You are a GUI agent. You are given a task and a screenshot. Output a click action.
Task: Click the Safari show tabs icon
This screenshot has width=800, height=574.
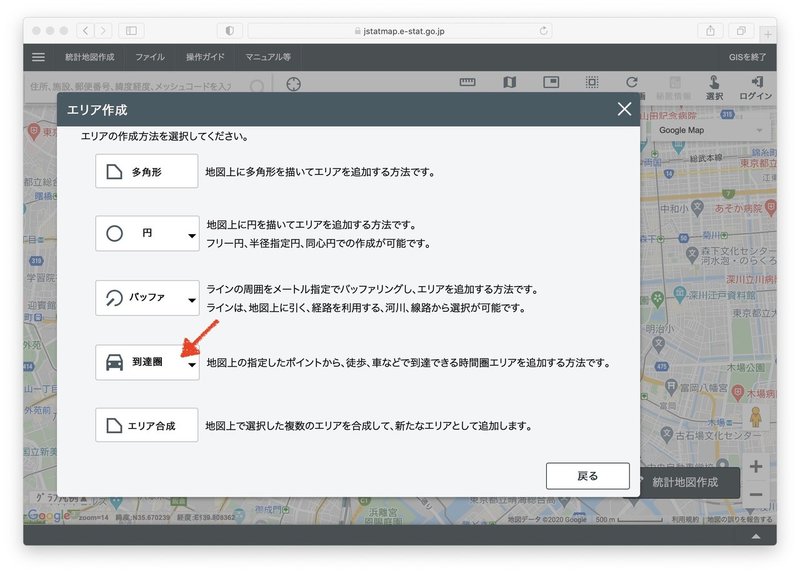741,31
